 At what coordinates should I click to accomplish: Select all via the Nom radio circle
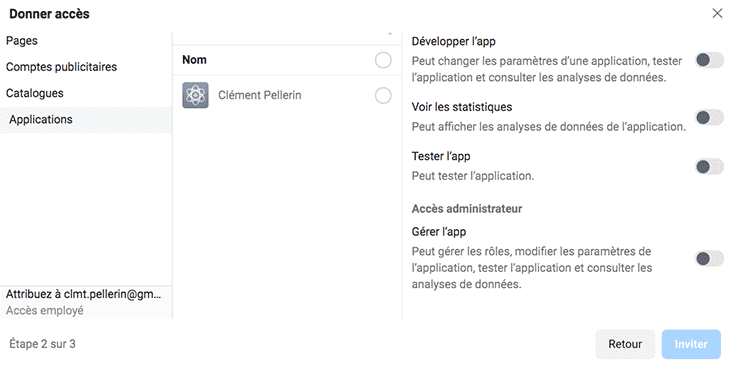click(383, 60)
